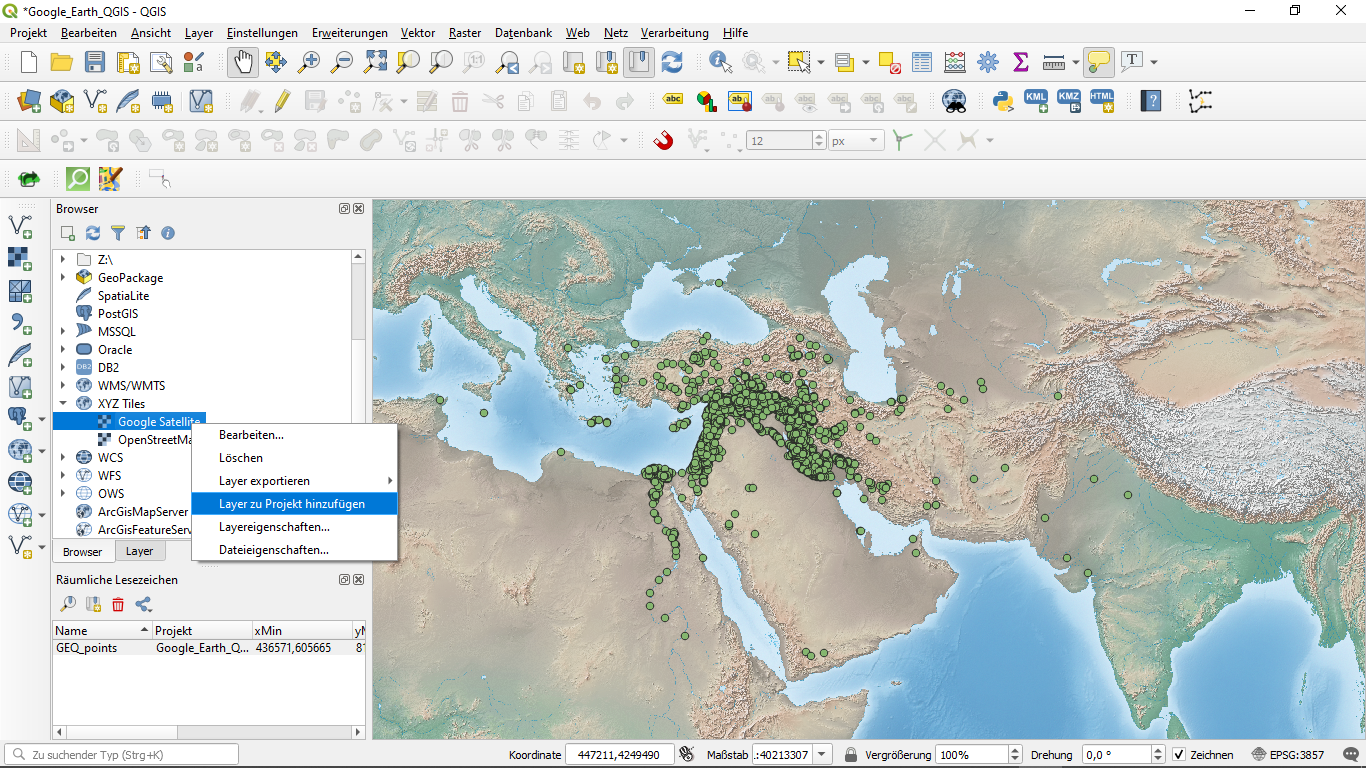Select the Pan Map hand tool

click(x=242, y=62)
